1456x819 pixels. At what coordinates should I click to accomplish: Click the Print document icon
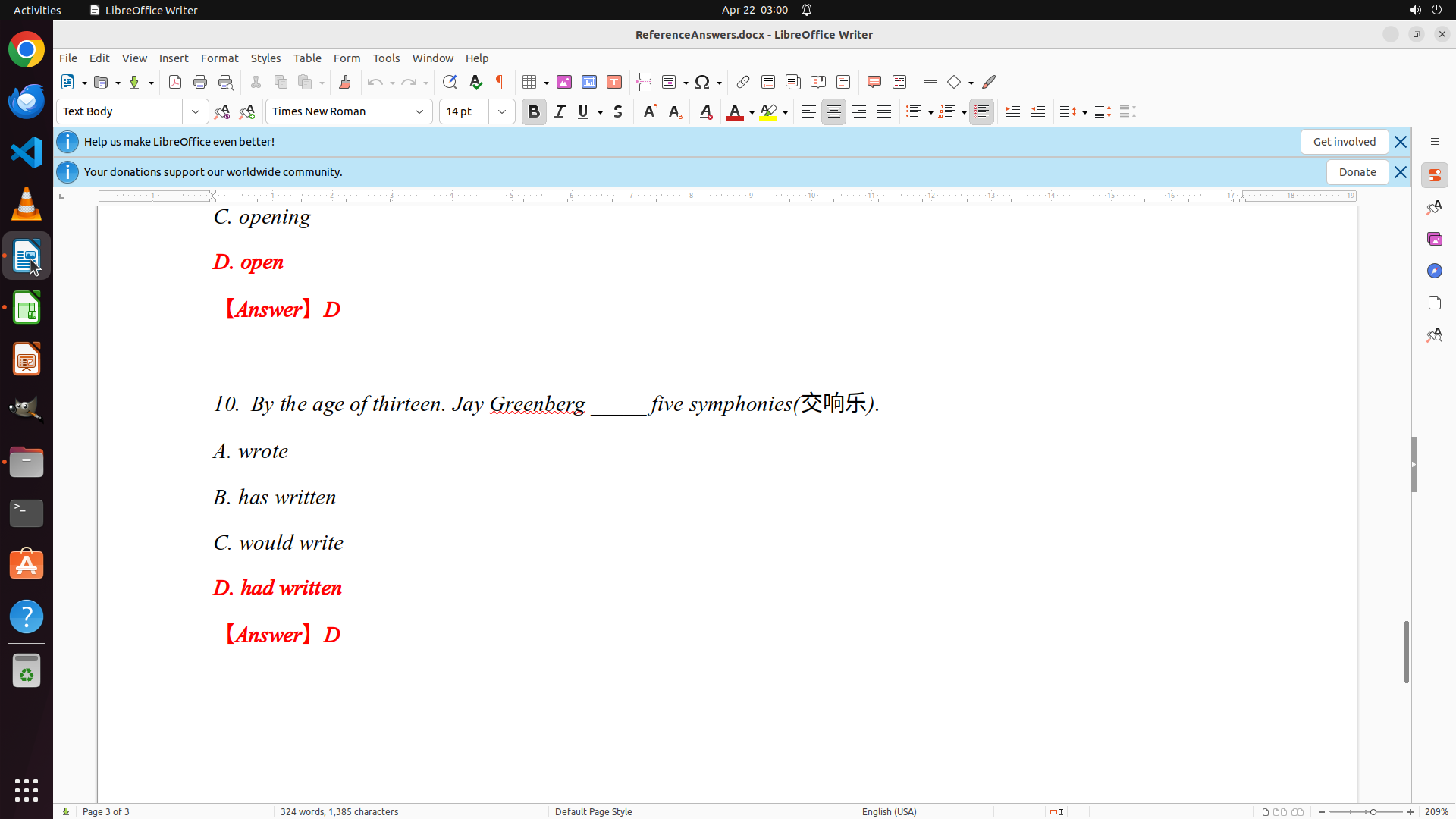click(x=200, y=82)
